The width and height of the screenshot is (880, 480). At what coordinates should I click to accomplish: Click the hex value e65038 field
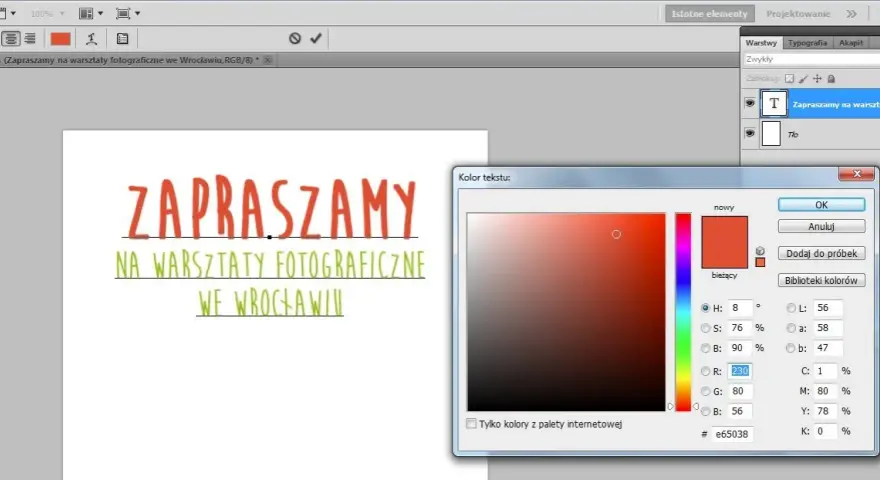[732, 434]
